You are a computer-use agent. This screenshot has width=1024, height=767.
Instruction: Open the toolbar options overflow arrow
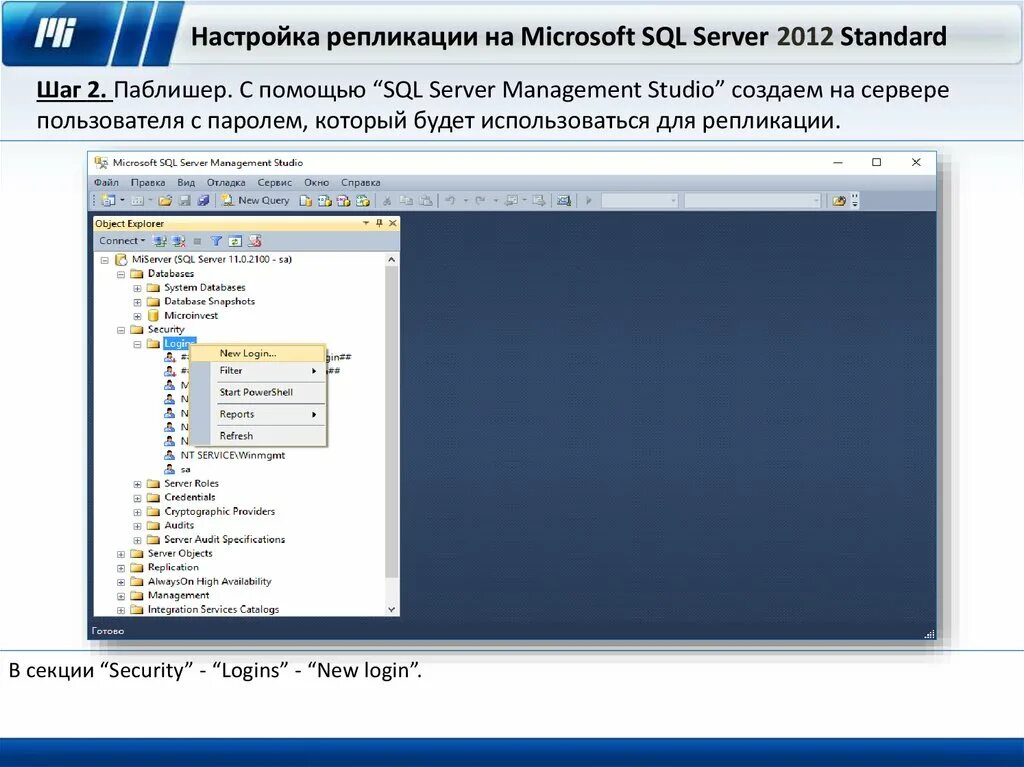tap(856, 201)
